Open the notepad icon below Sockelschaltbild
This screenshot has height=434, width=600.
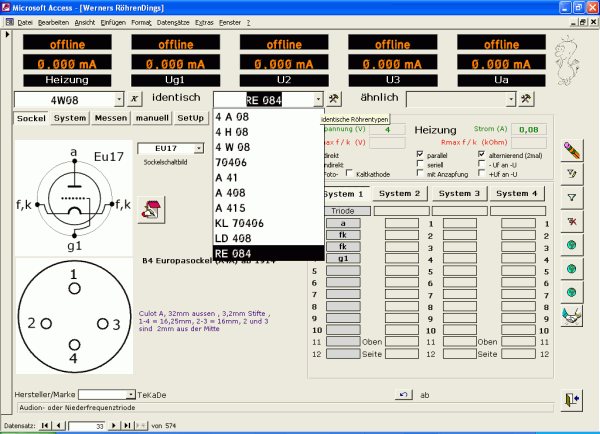coord(151,210)
